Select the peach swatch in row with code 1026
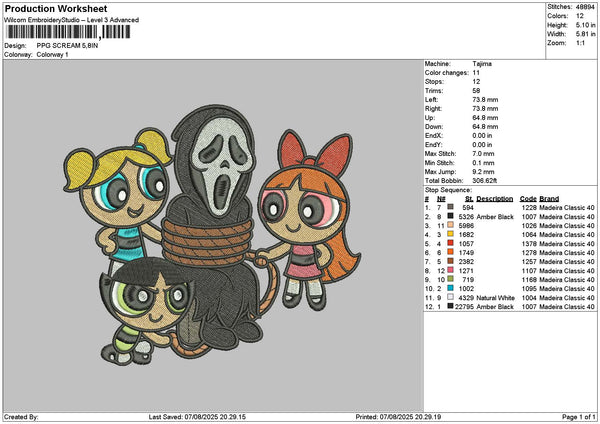The image size is (600, 424). (450, 225)
